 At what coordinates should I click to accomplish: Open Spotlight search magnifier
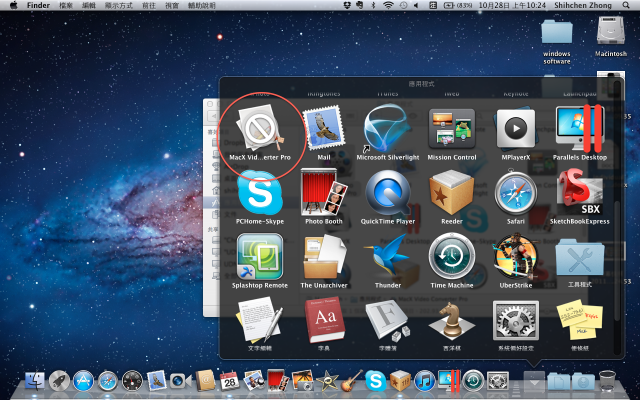pyautogui.click(x=626, y=5)
